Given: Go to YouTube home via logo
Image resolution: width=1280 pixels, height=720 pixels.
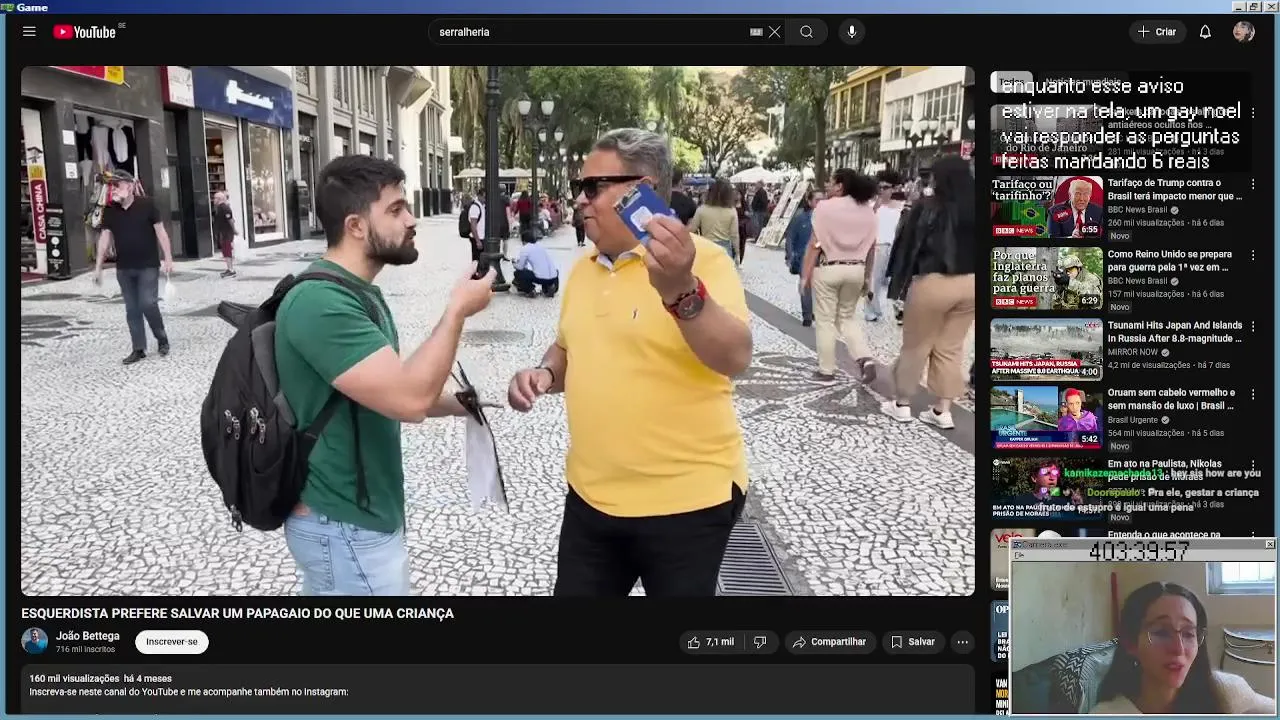Looking at the screenshot, I should click(x=85, y=32).
